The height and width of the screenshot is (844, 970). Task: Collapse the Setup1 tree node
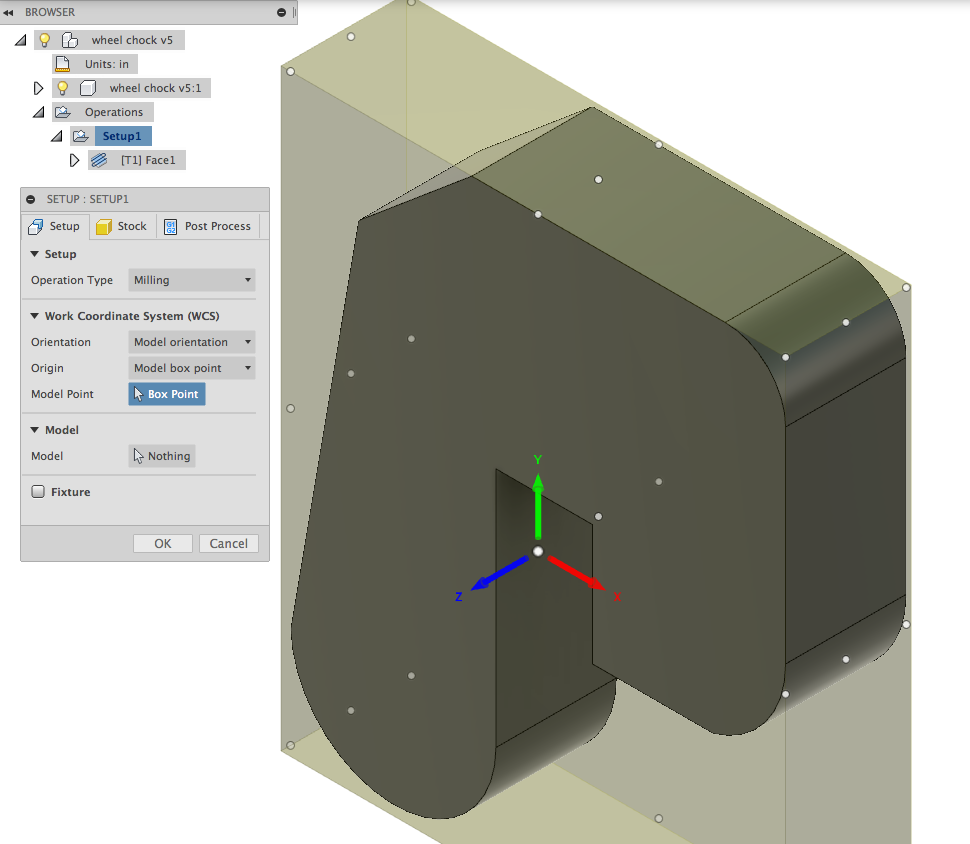[57, 136]
